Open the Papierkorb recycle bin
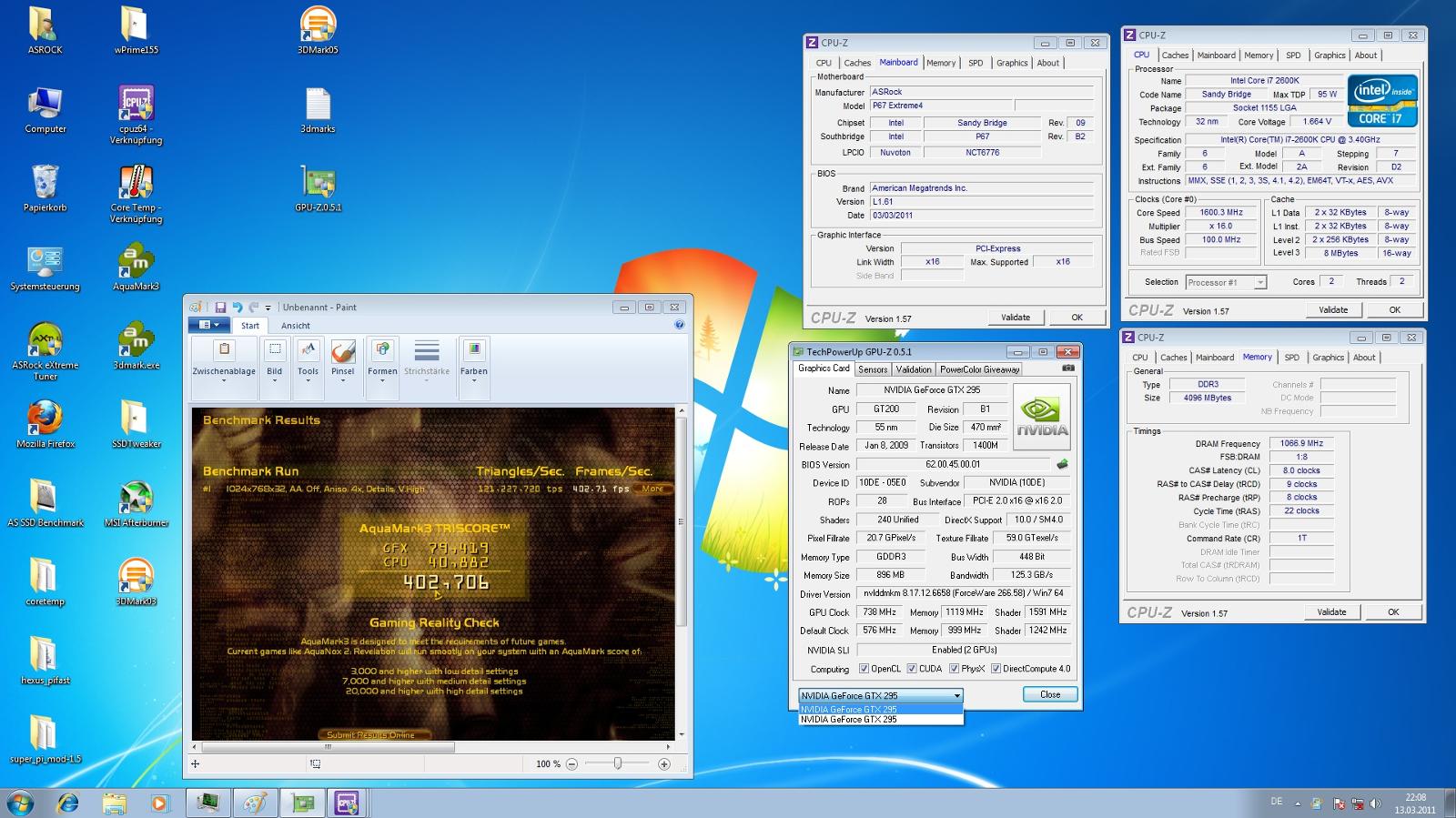This screenshot has height=818, width=1456. [x=45, y=188]
